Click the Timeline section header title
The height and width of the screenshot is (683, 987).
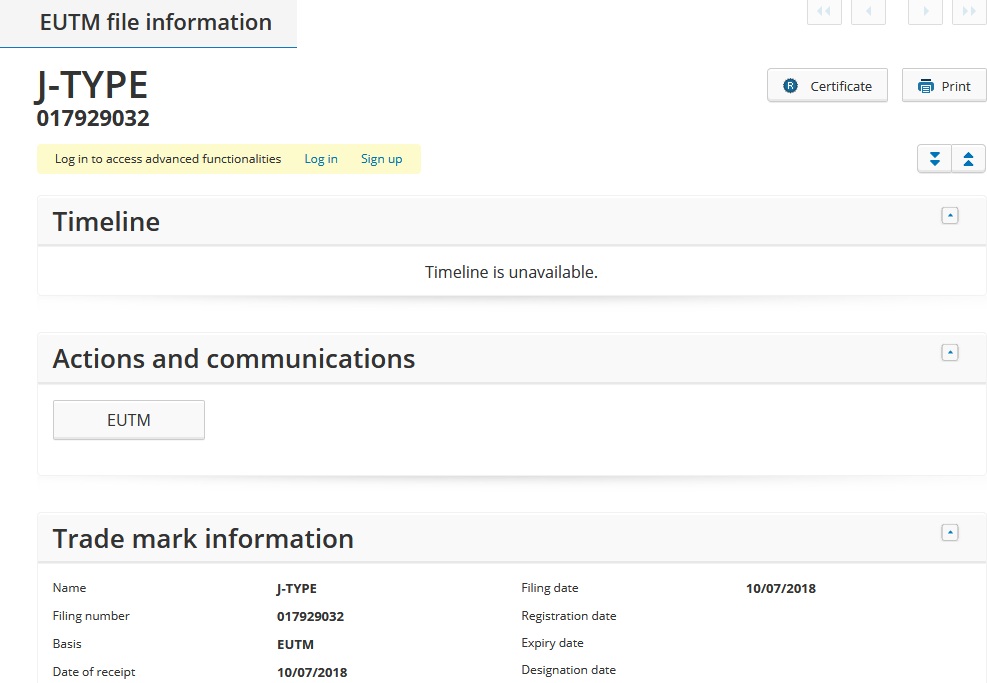point(106,222)
